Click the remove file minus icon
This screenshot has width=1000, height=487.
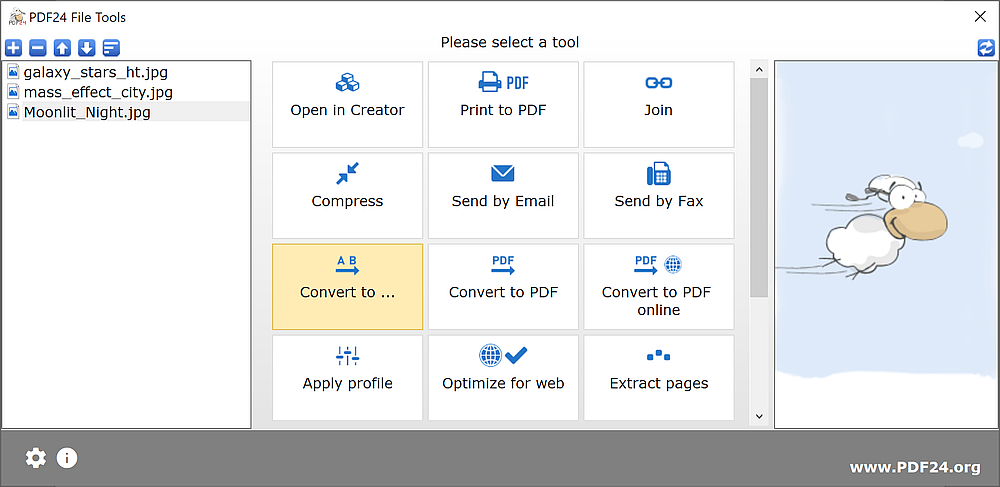38,48
